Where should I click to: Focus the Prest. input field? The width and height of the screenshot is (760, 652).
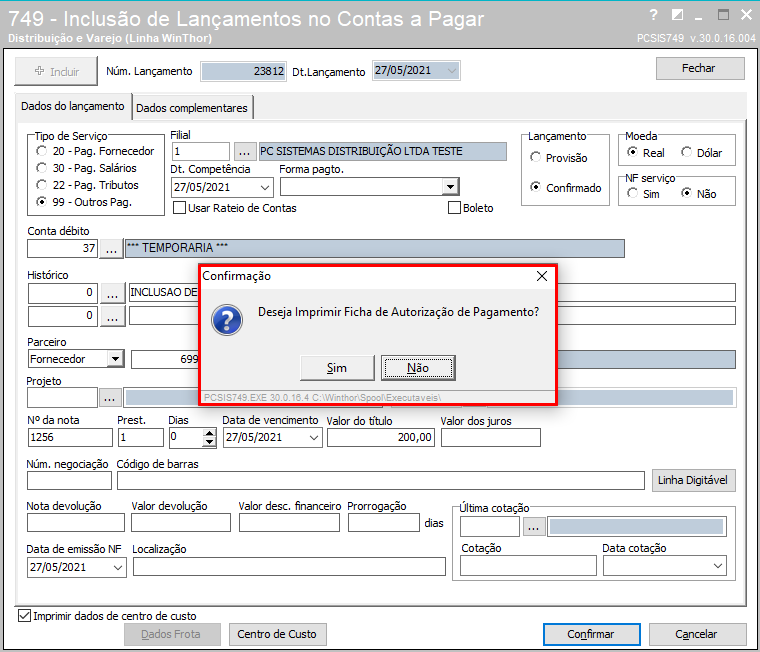coord(141,437)
